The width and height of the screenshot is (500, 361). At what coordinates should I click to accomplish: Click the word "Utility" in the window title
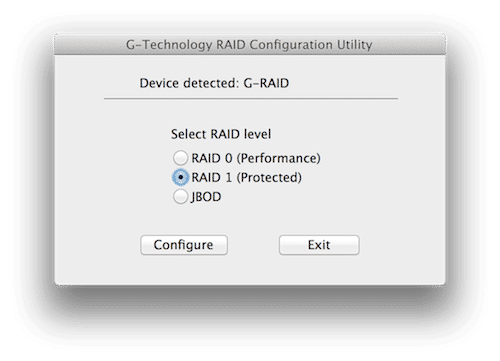(354, 45)
